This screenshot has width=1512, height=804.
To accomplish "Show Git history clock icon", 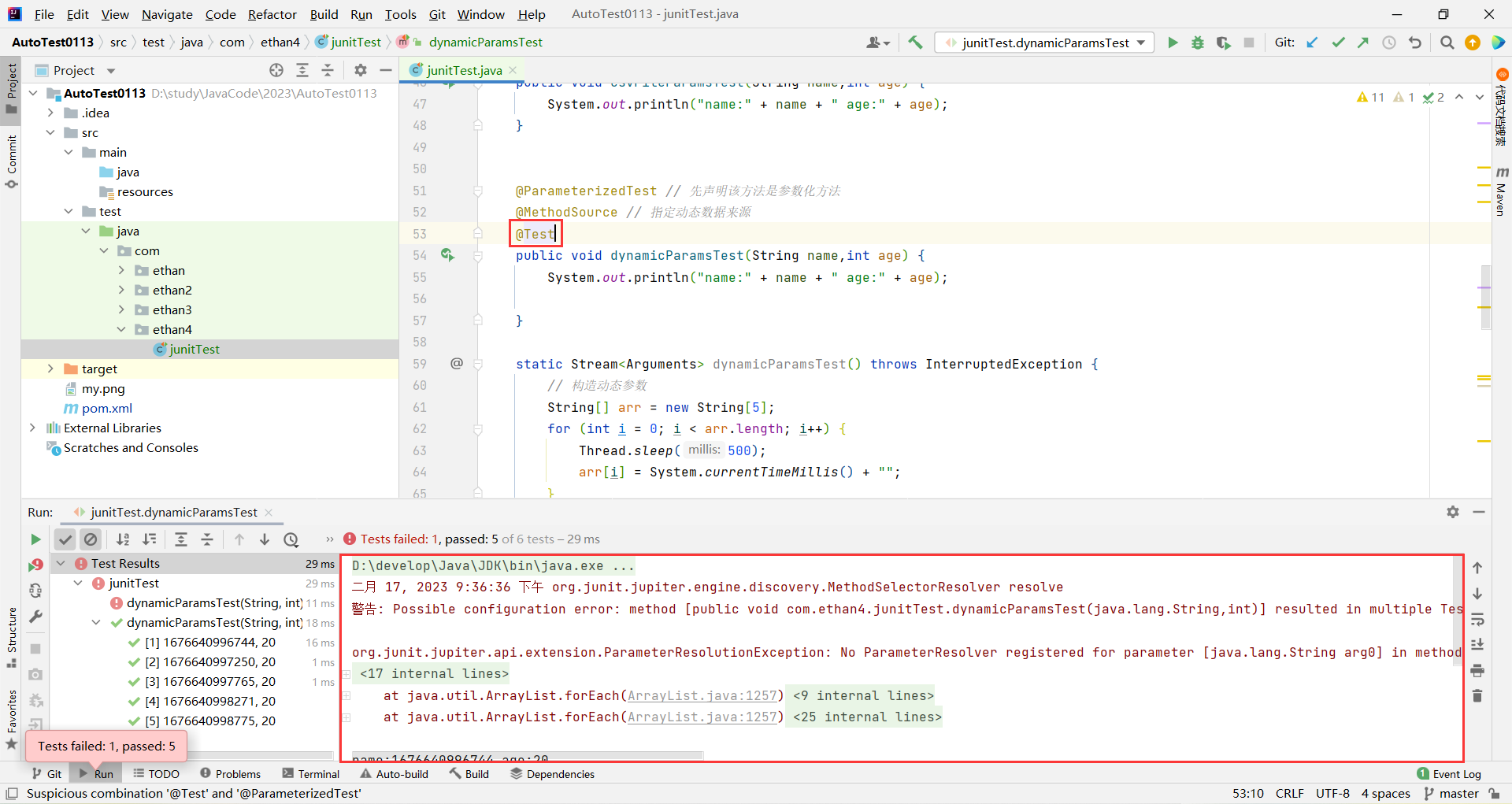I will point(1389,43).
